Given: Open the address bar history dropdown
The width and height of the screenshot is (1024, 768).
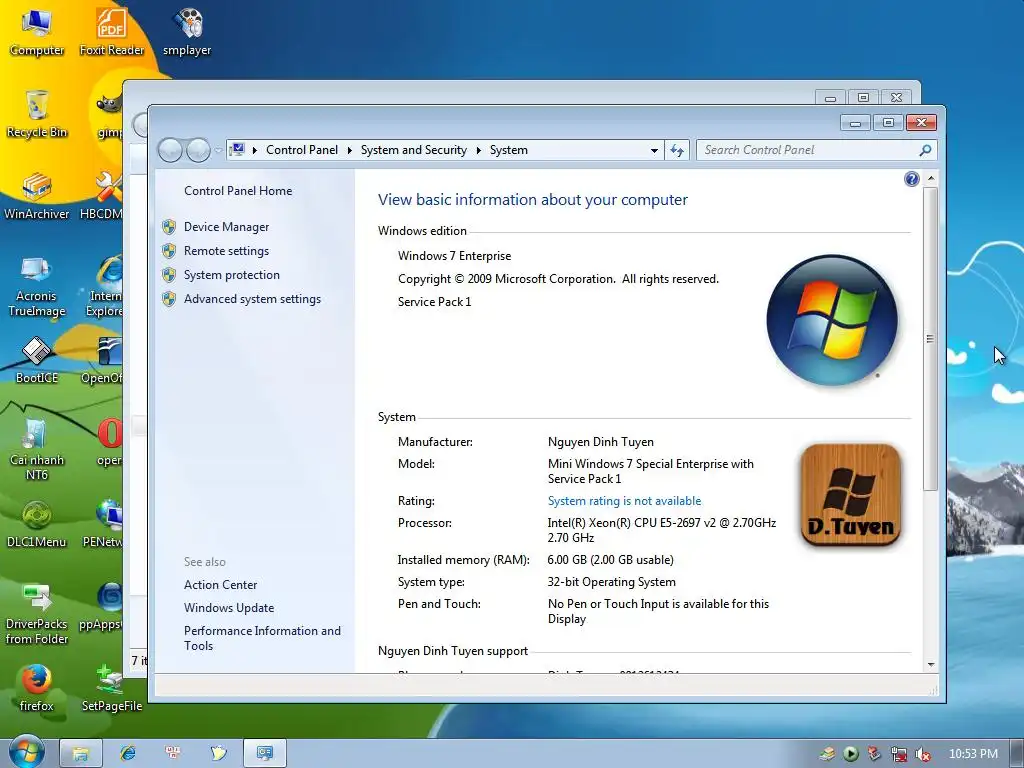Looking at the screenshot, I should 654,150.
